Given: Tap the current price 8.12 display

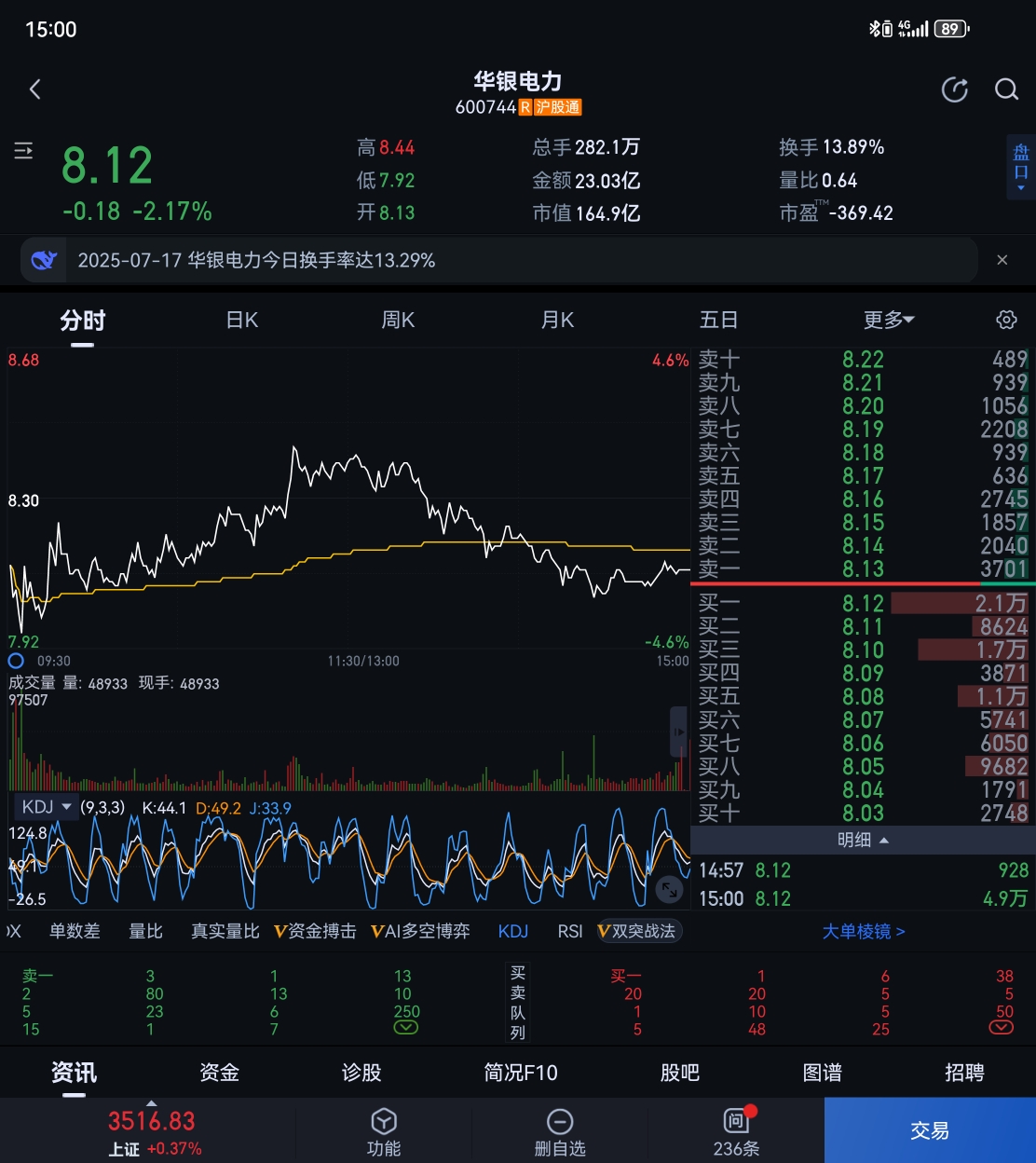Looking at the screenshot, I should 107,166.
